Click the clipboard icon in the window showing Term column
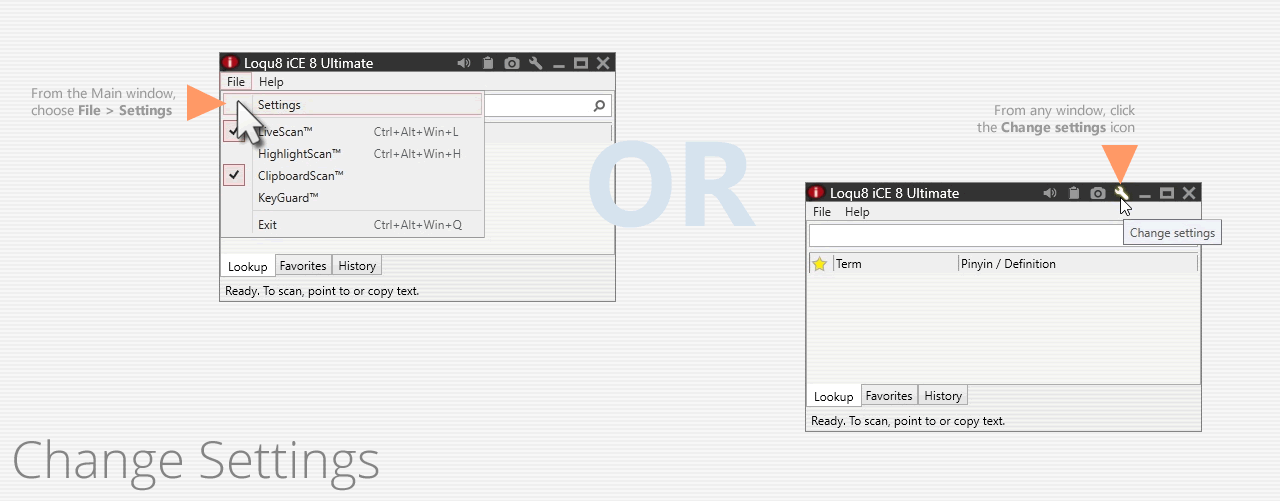This screenshot has width=1280, height=501. click(1074, 193)
